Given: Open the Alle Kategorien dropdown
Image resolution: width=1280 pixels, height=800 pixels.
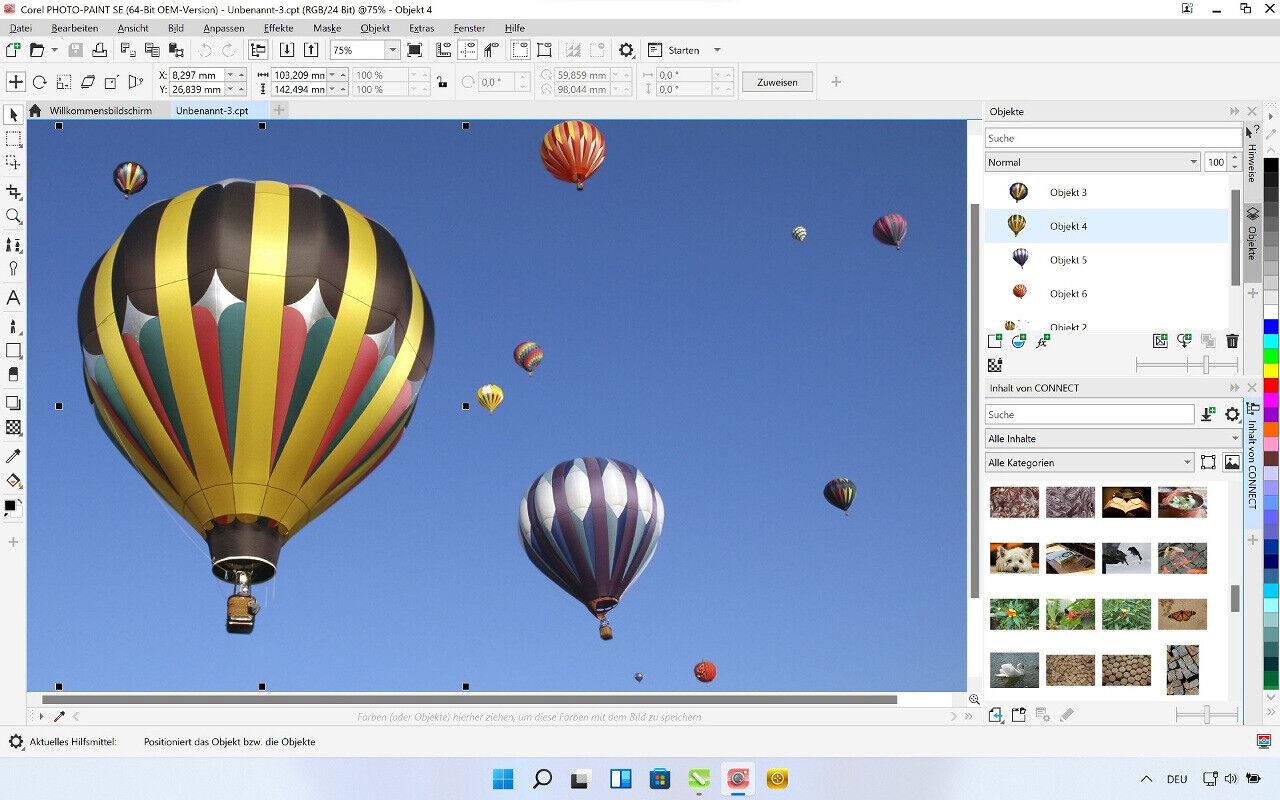Looking at the screenshot, I should coord(1090,462).
